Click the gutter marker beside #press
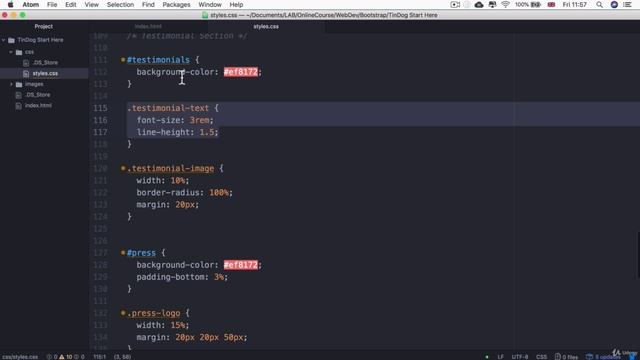 (123, 253)
